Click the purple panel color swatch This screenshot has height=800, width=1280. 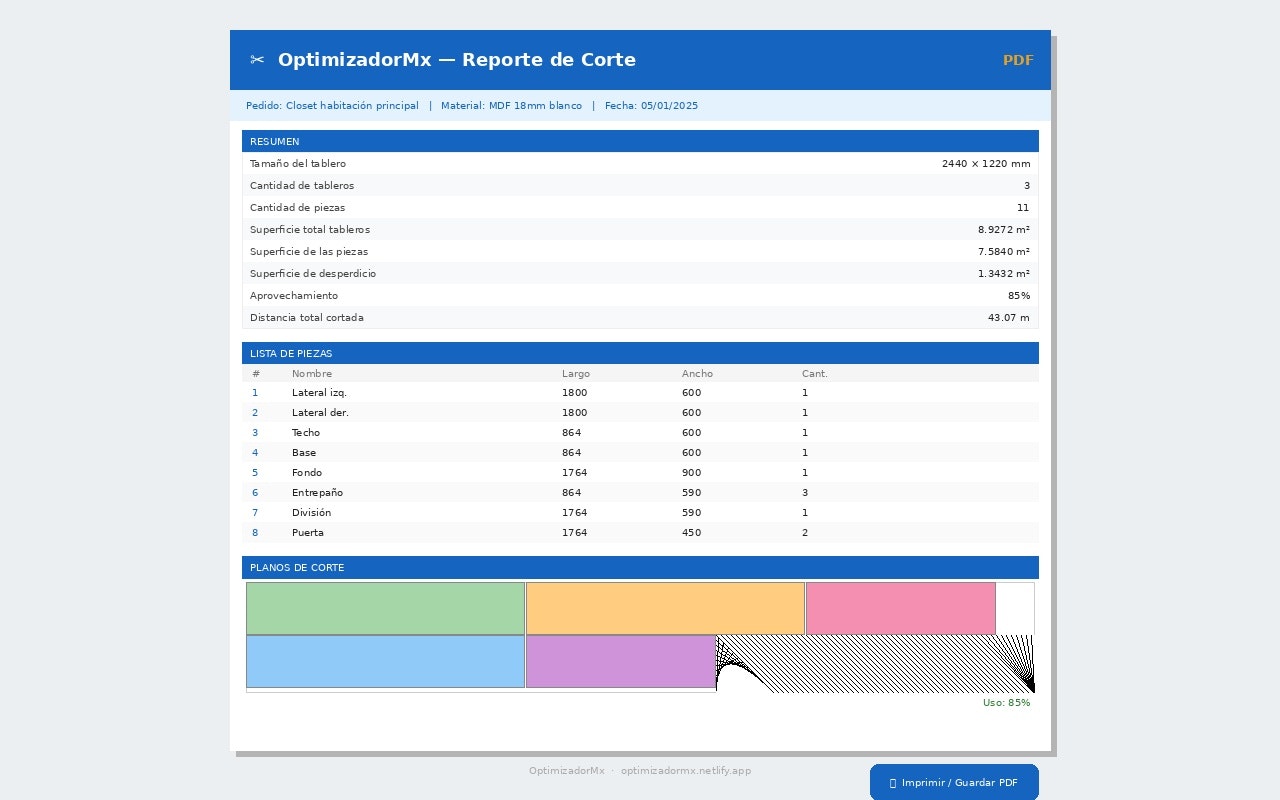[620, 661]
